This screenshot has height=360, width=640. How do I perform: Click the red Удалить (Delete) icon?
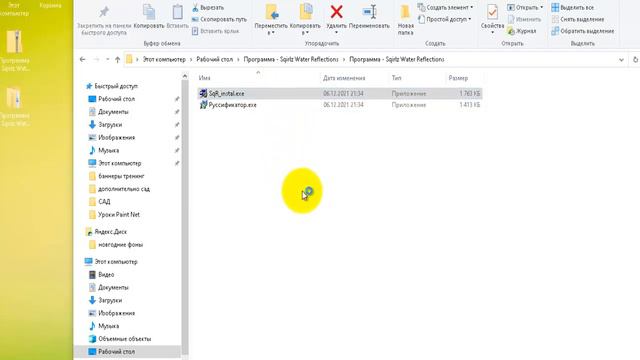click(336, 12)
